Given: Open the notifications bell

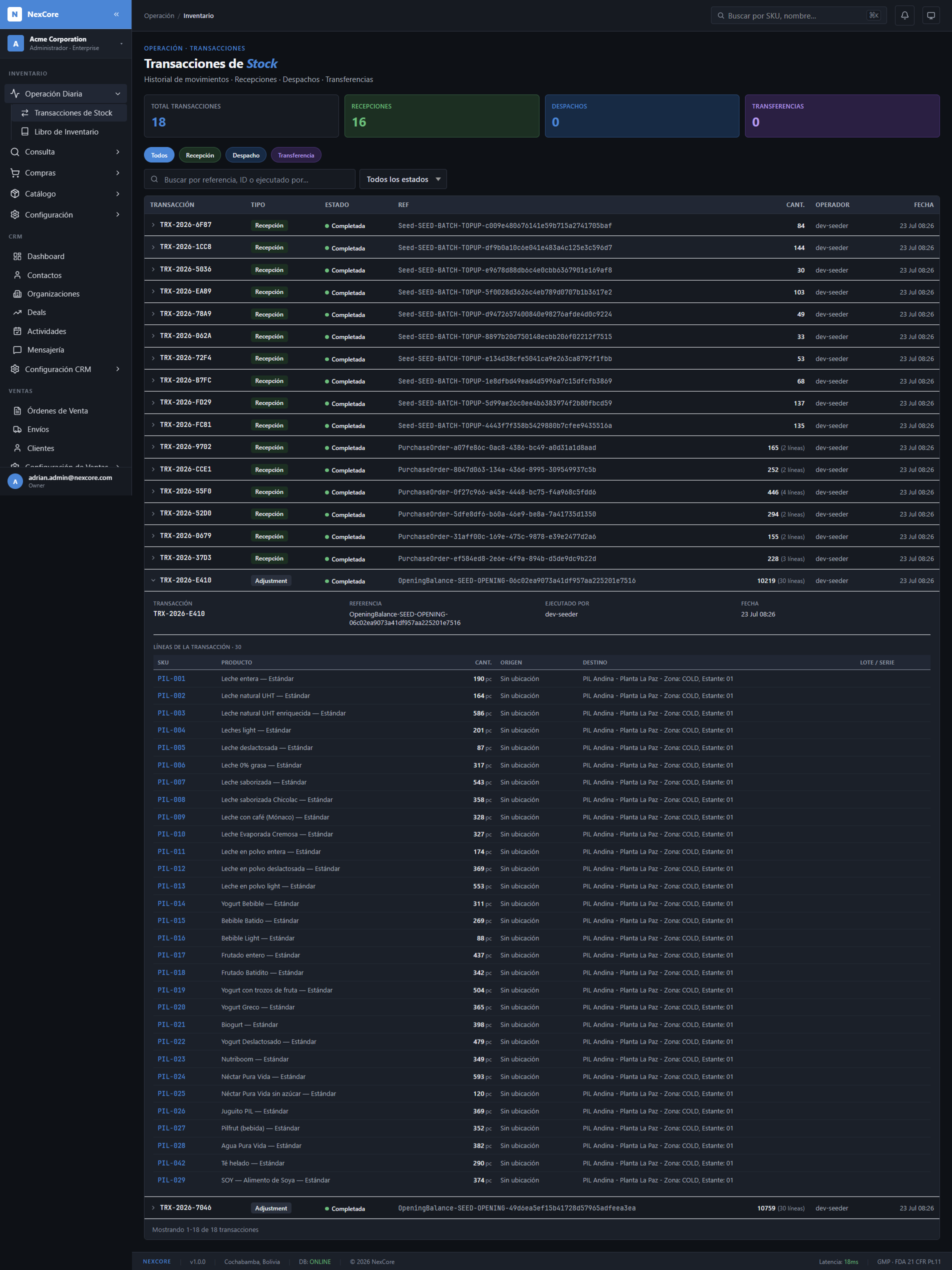Looking at the screenshot, I should coord(904,15).
